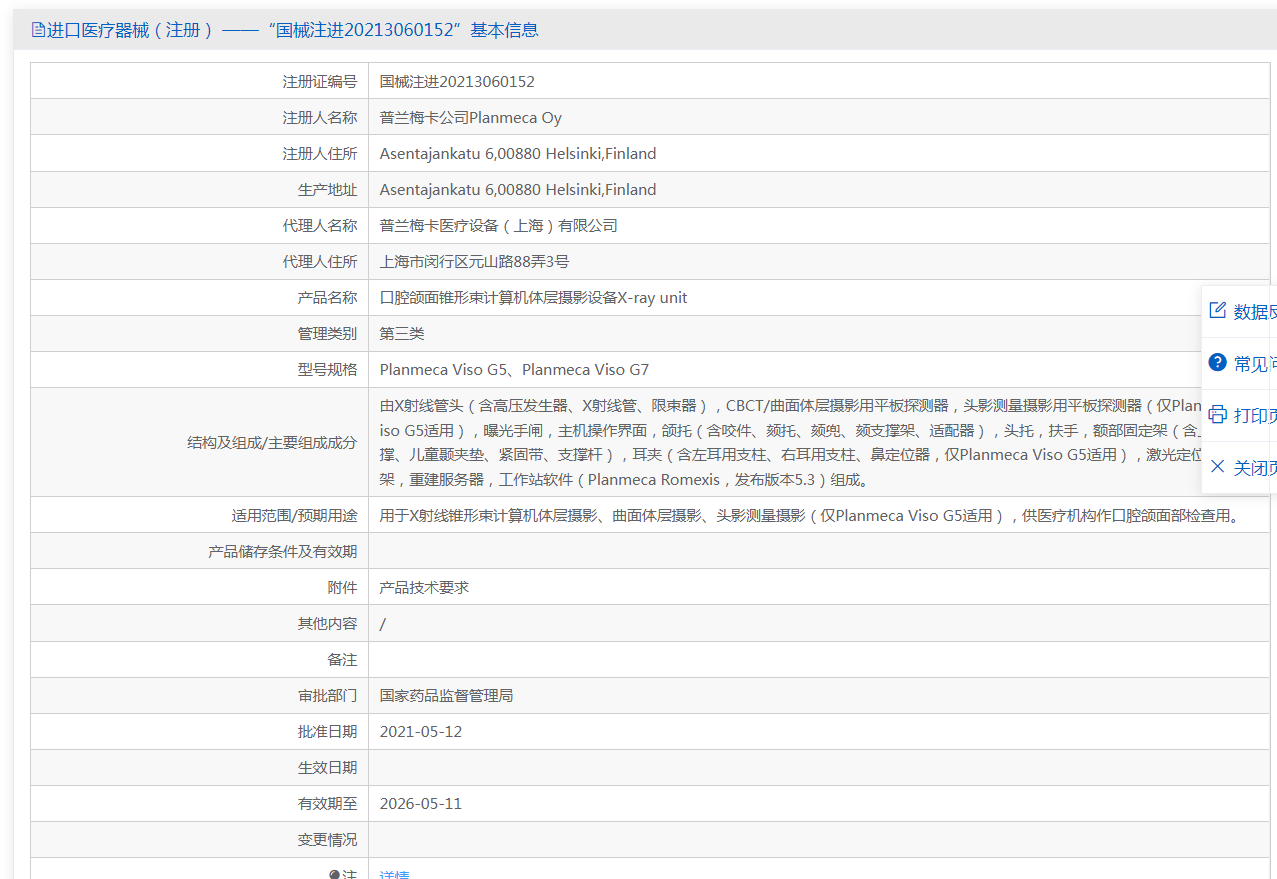Click the 管理类别 label
This screenshot has width=1277, height=879.
327,333
